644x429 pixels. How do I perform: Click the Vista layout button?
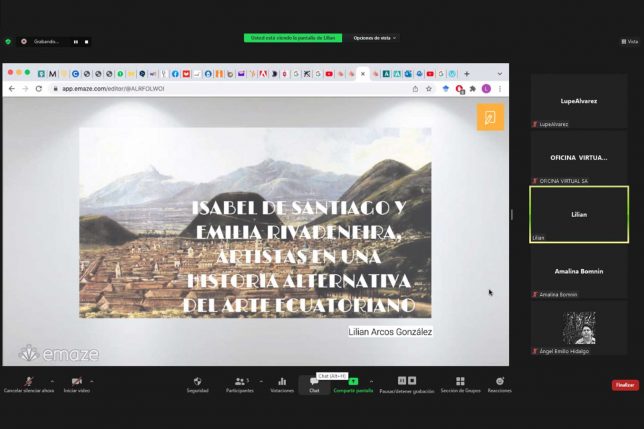click(x=629, y=42)
